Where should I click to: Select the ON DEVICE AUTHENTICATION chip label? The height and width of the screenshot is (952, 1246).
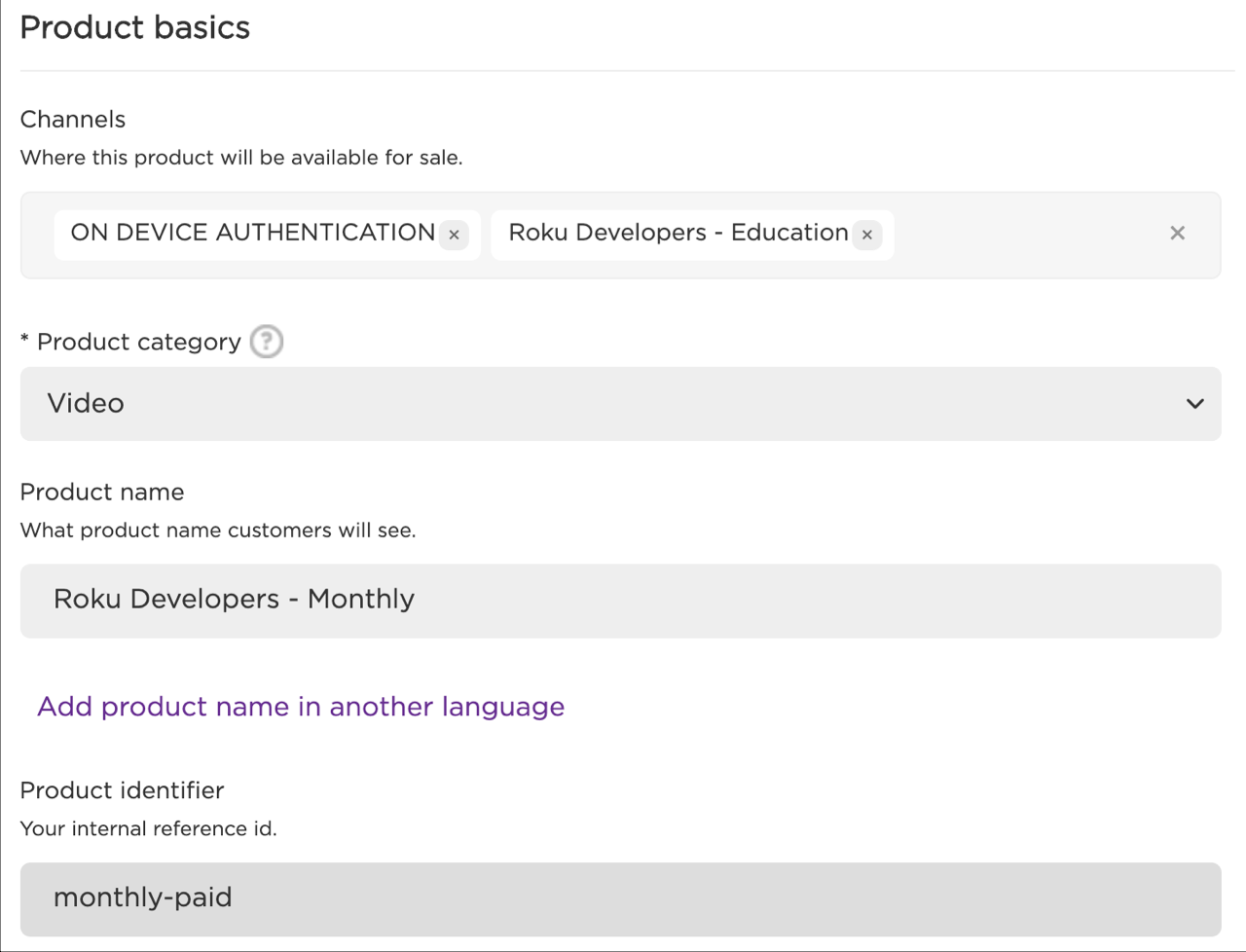click(252, 234)
